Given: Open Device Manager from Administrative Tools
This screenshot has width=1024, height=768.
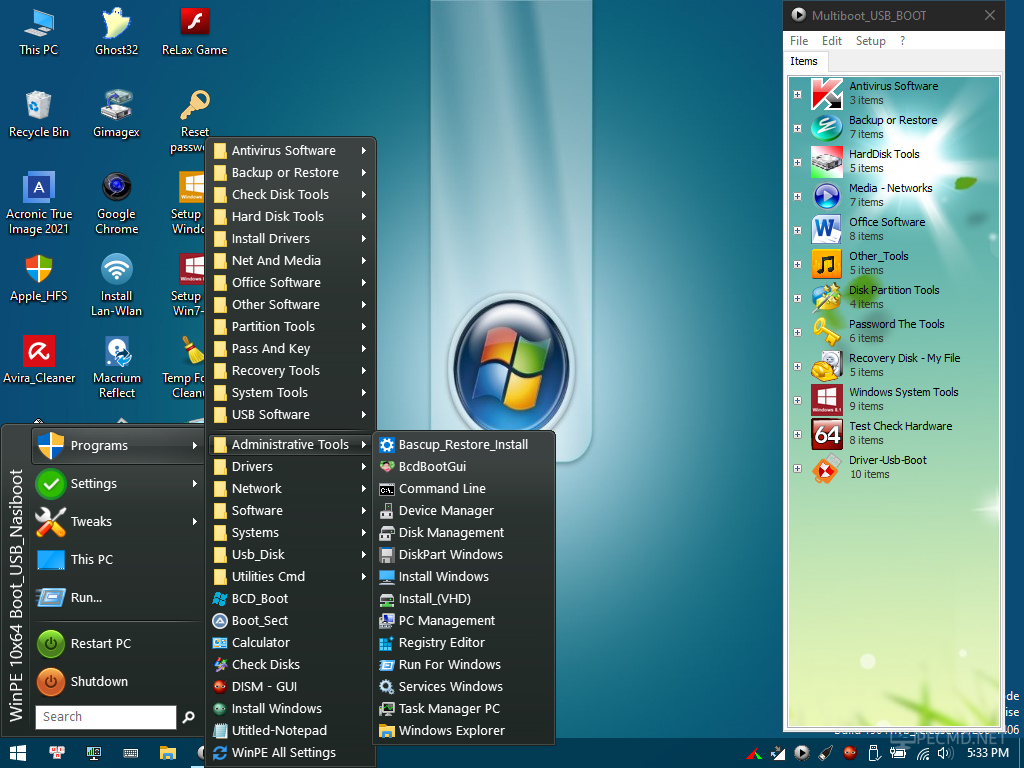Looking at the screenshot, I should pos(463,511).
